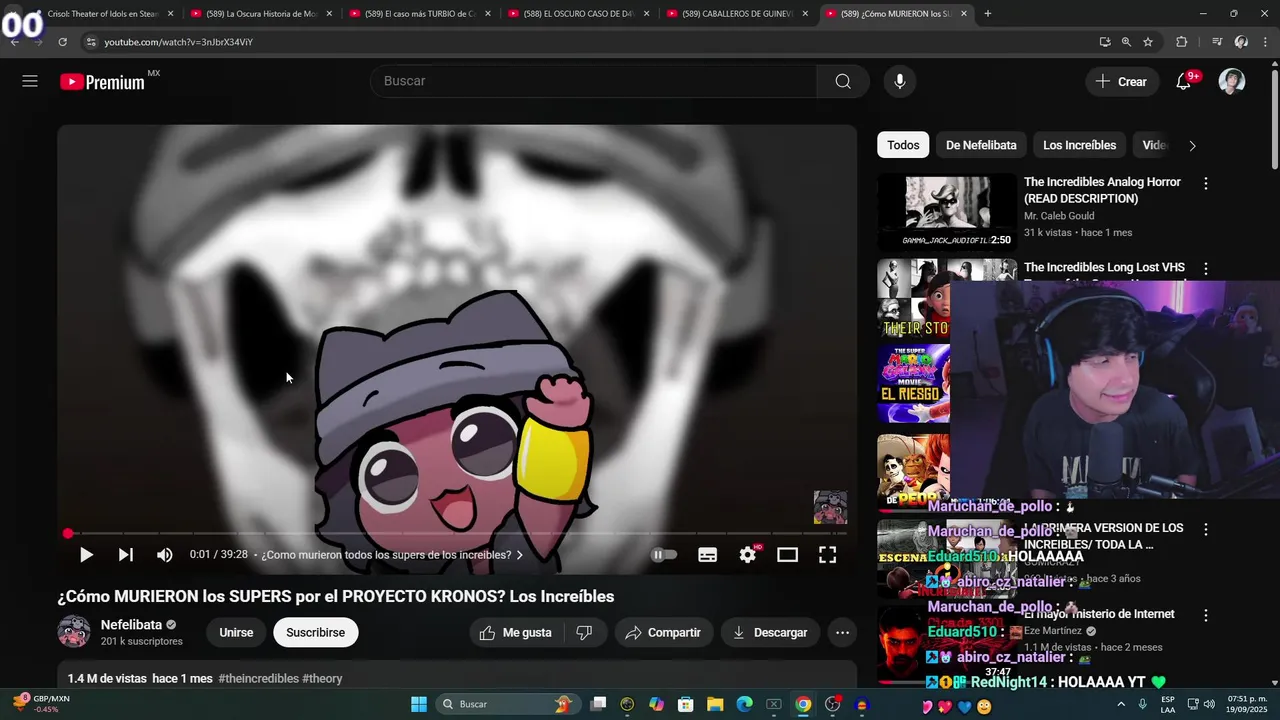
Task: Open Chrome from the taskbar
Action: coord(803,705)
